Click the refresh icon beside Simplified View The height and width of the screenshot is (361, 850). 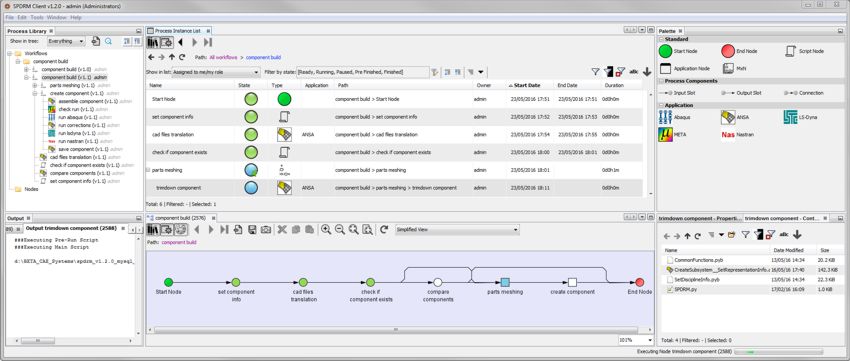384,230
